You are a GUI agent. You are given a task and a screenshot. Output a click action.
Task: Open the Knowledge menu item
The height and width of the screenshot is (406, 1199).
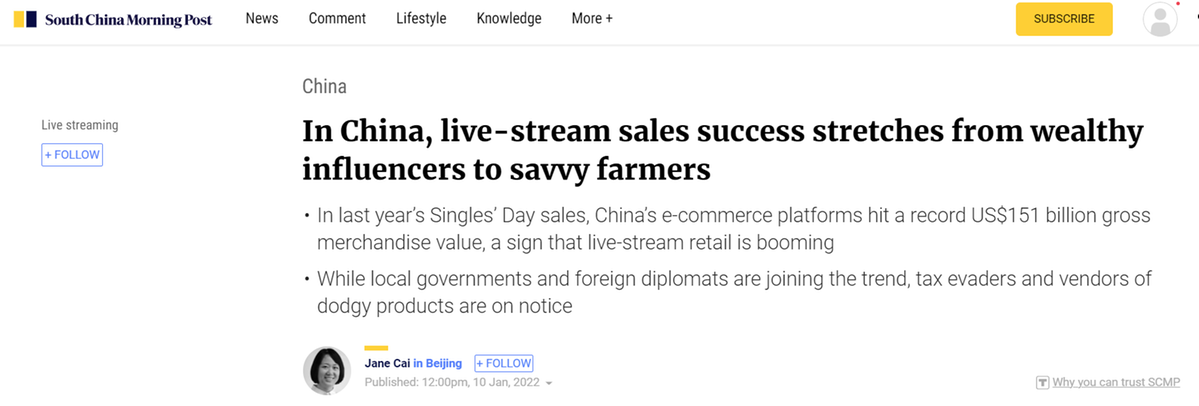pos(509,18)
